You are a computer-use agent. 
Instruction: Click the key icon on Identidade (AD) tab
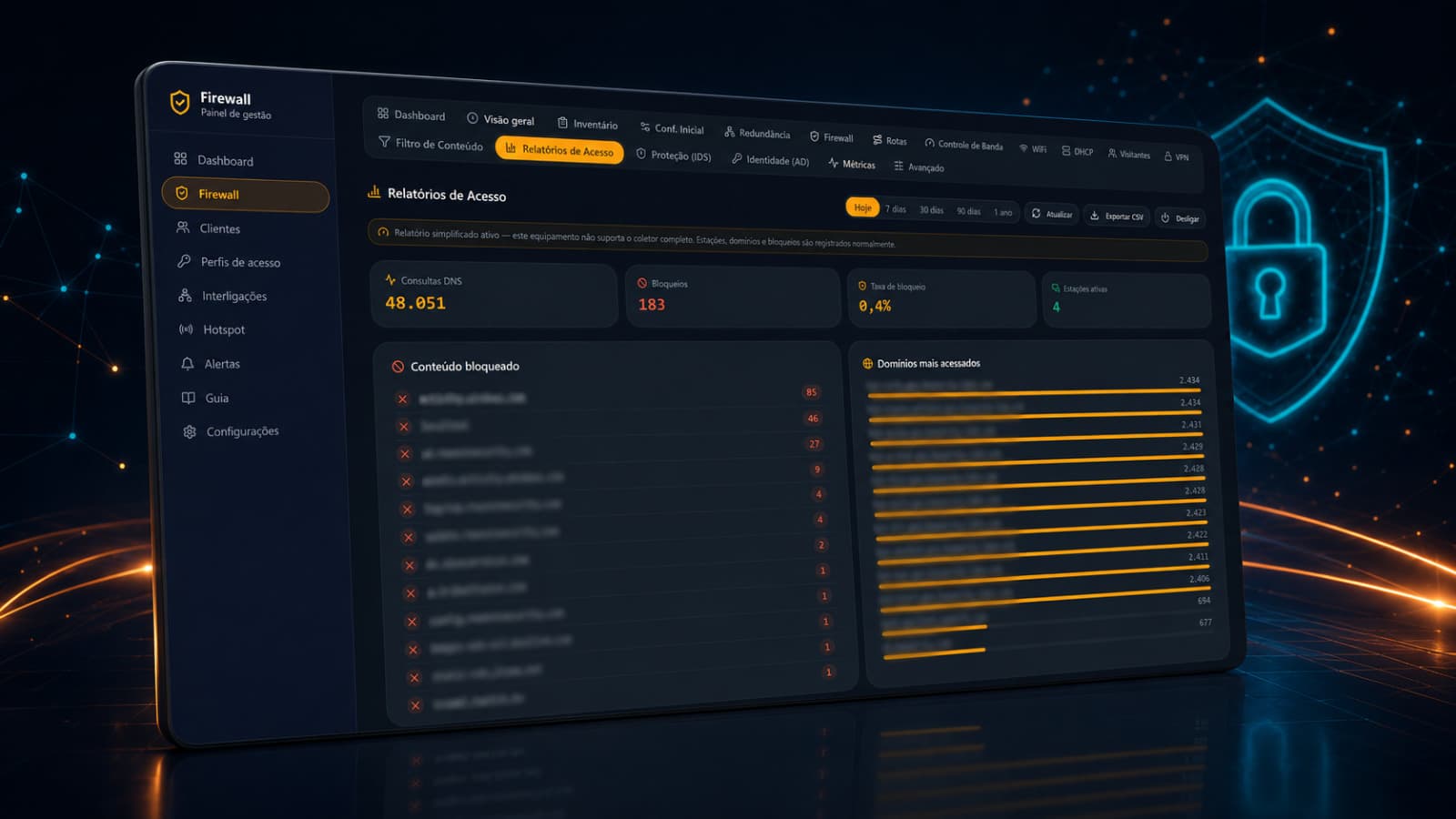pos(736,158)
